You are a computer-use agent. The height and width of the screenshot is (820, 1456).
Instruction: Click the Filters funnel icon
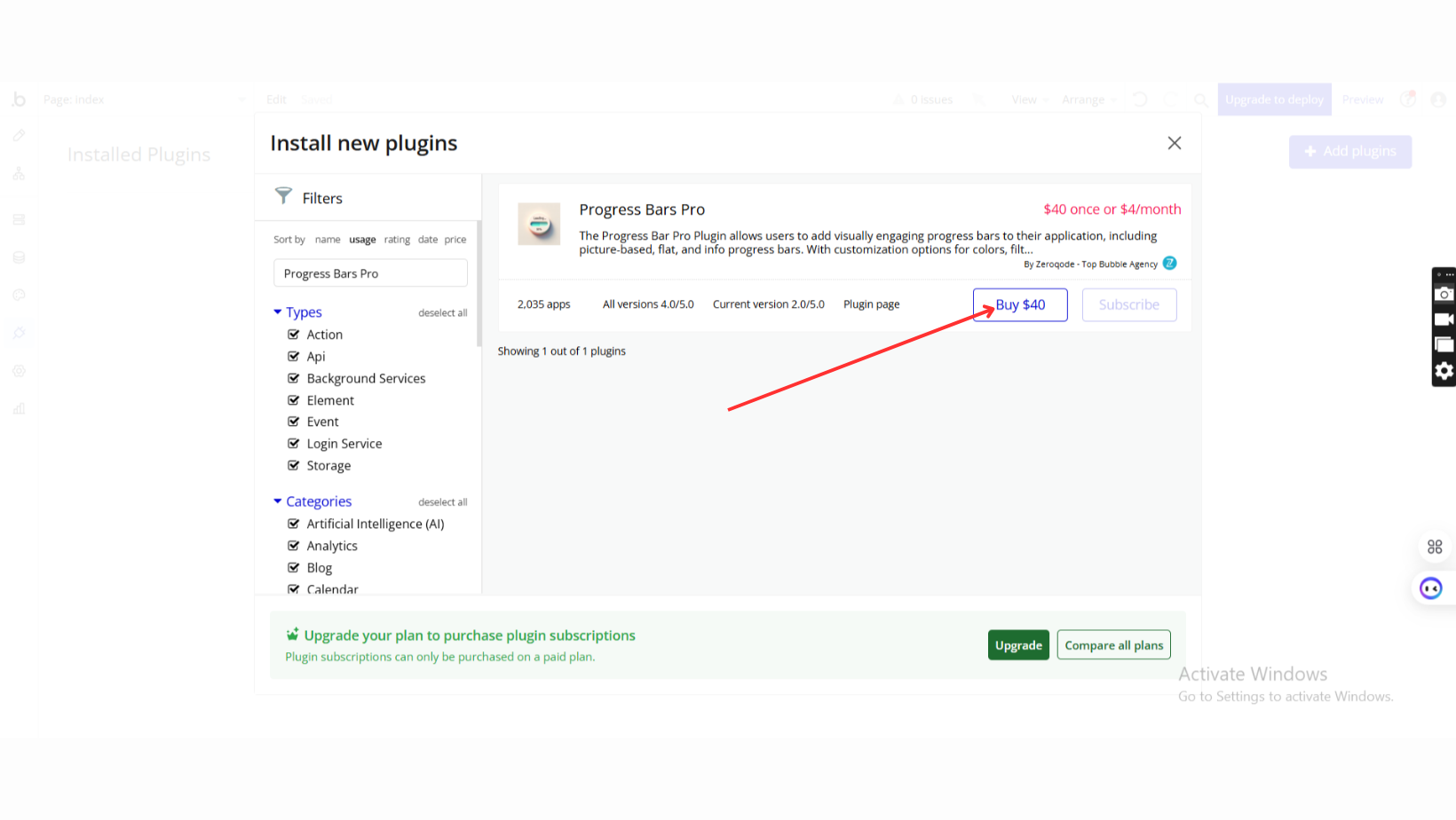coord(283,196)
